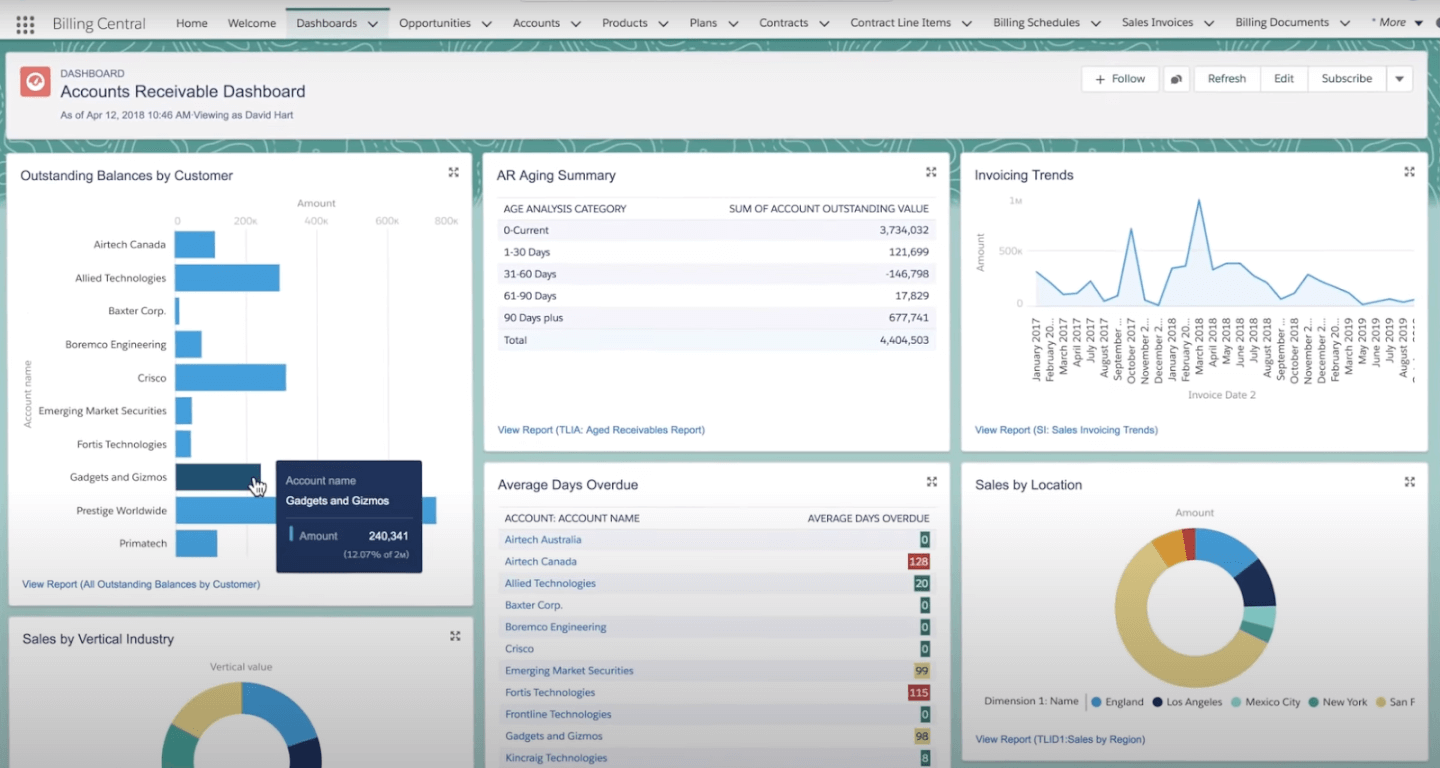Go to the Welcome tab
This screenshot has width=1440, height=768.
(252, 23)
